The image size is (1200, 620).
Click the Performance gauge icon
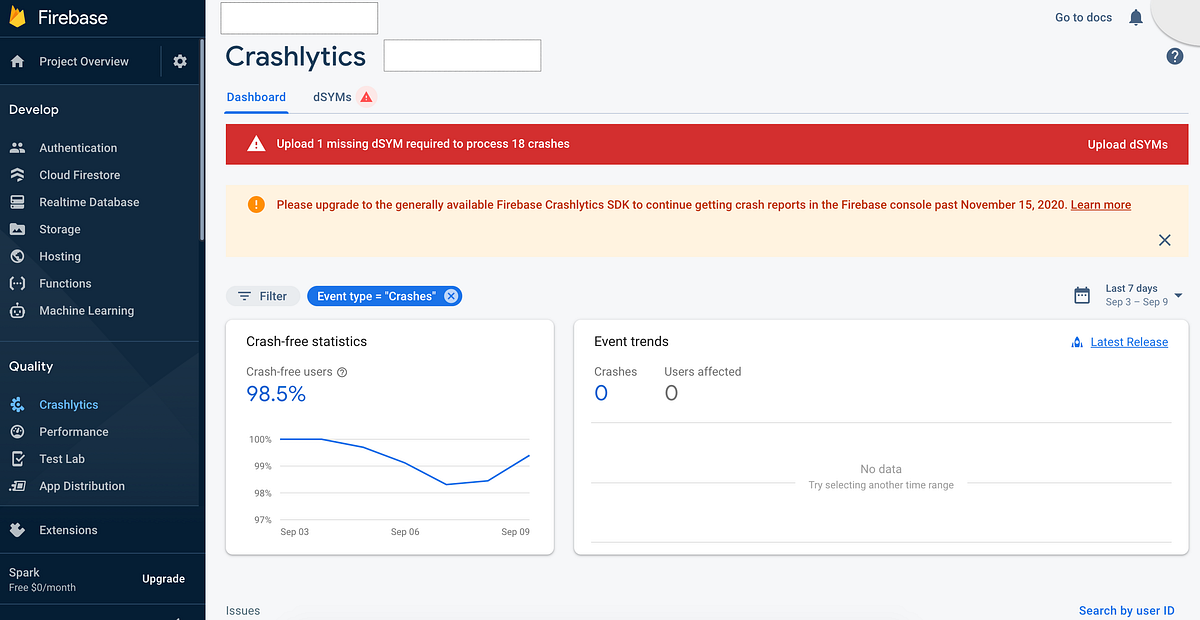point(17,432)
